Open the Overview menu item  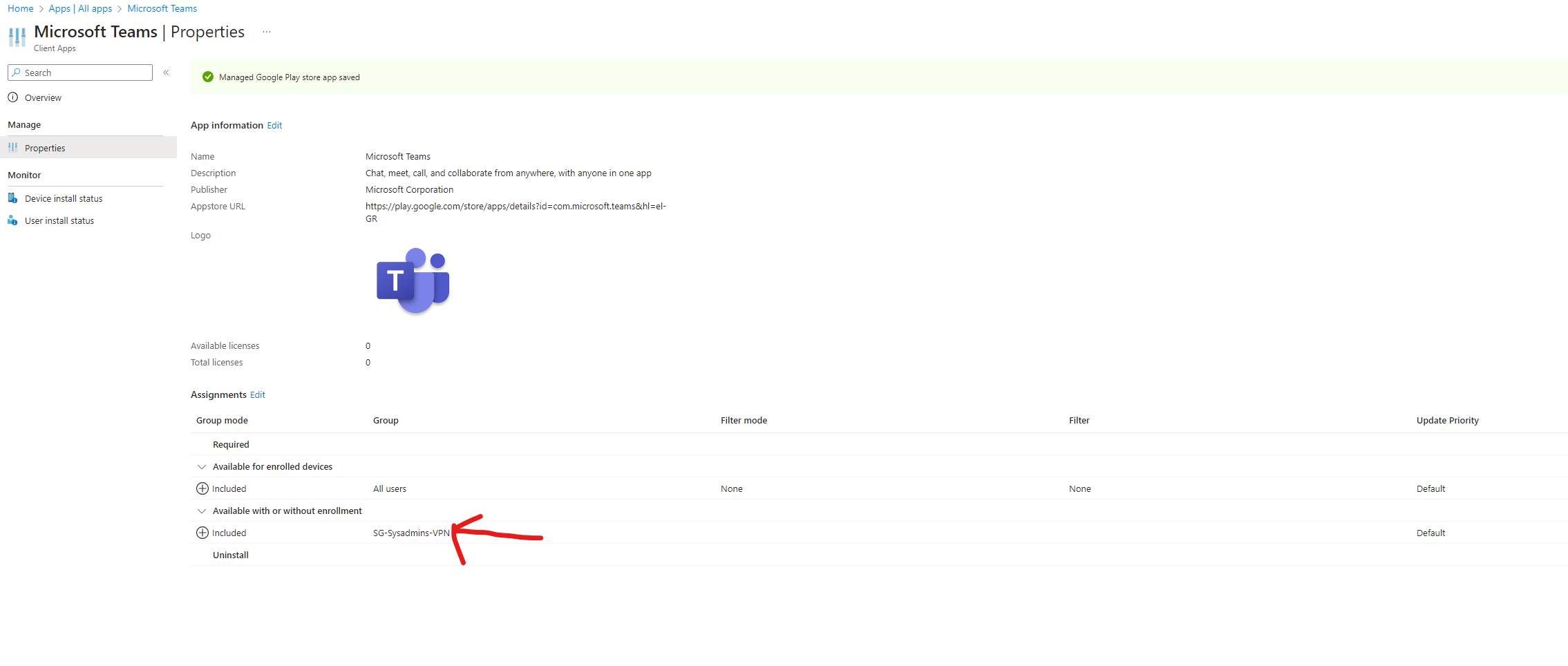click(43, 98)
